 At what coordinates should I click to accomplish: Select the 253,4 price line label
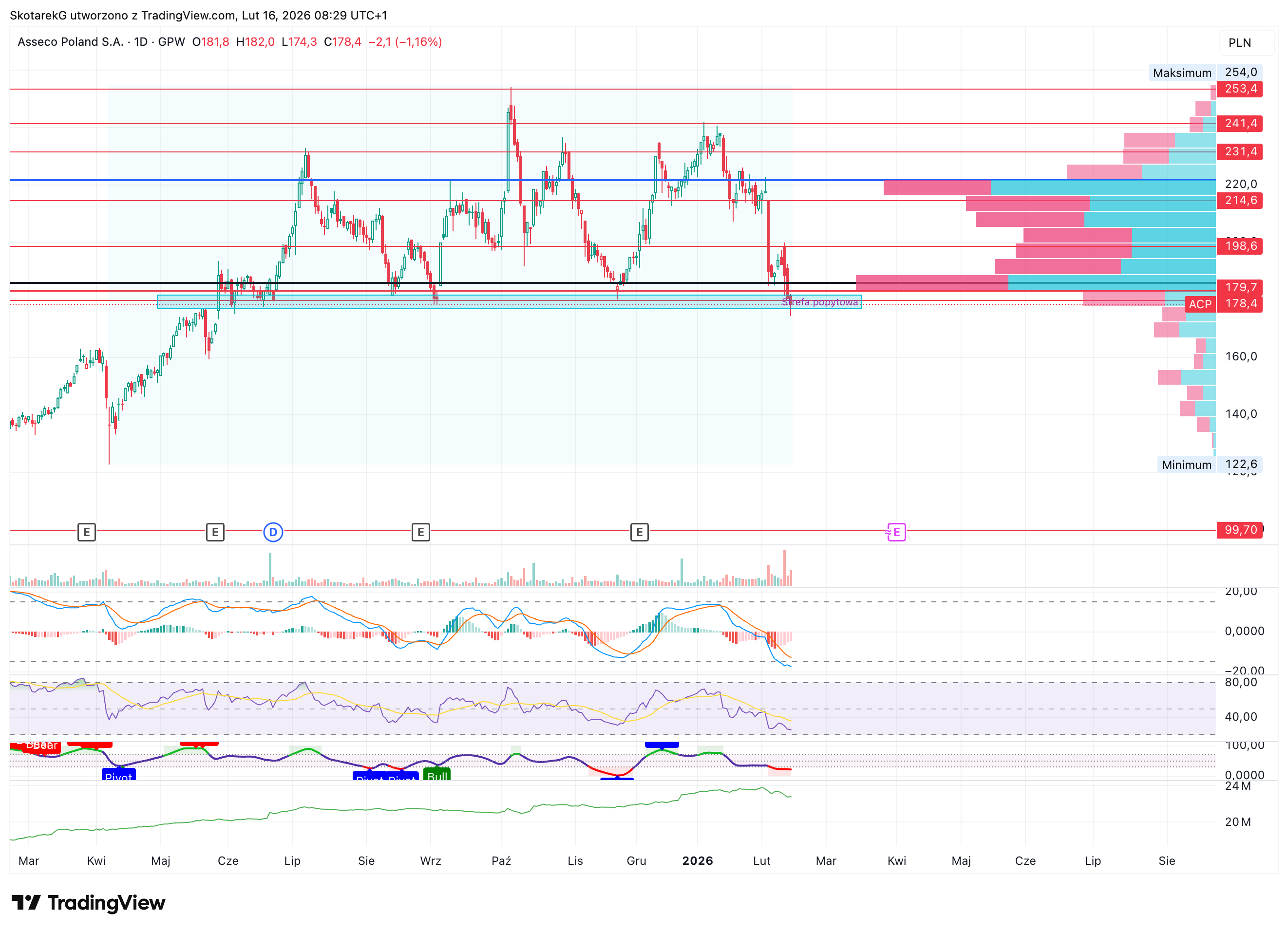pyautogui.click(x=1240, y=89)
